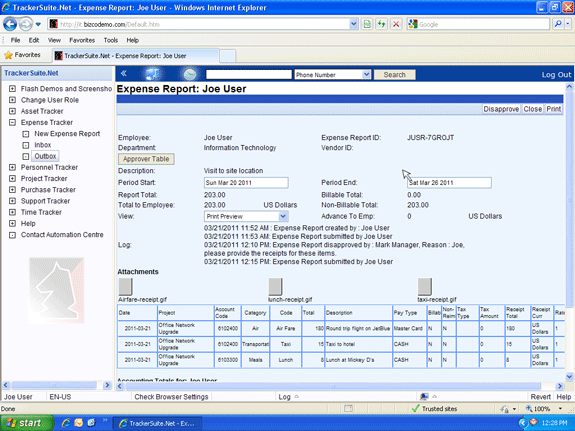Click the green Trusted sites checkmark icon
Screen dimensions: 575x431
tap(415, 408)
